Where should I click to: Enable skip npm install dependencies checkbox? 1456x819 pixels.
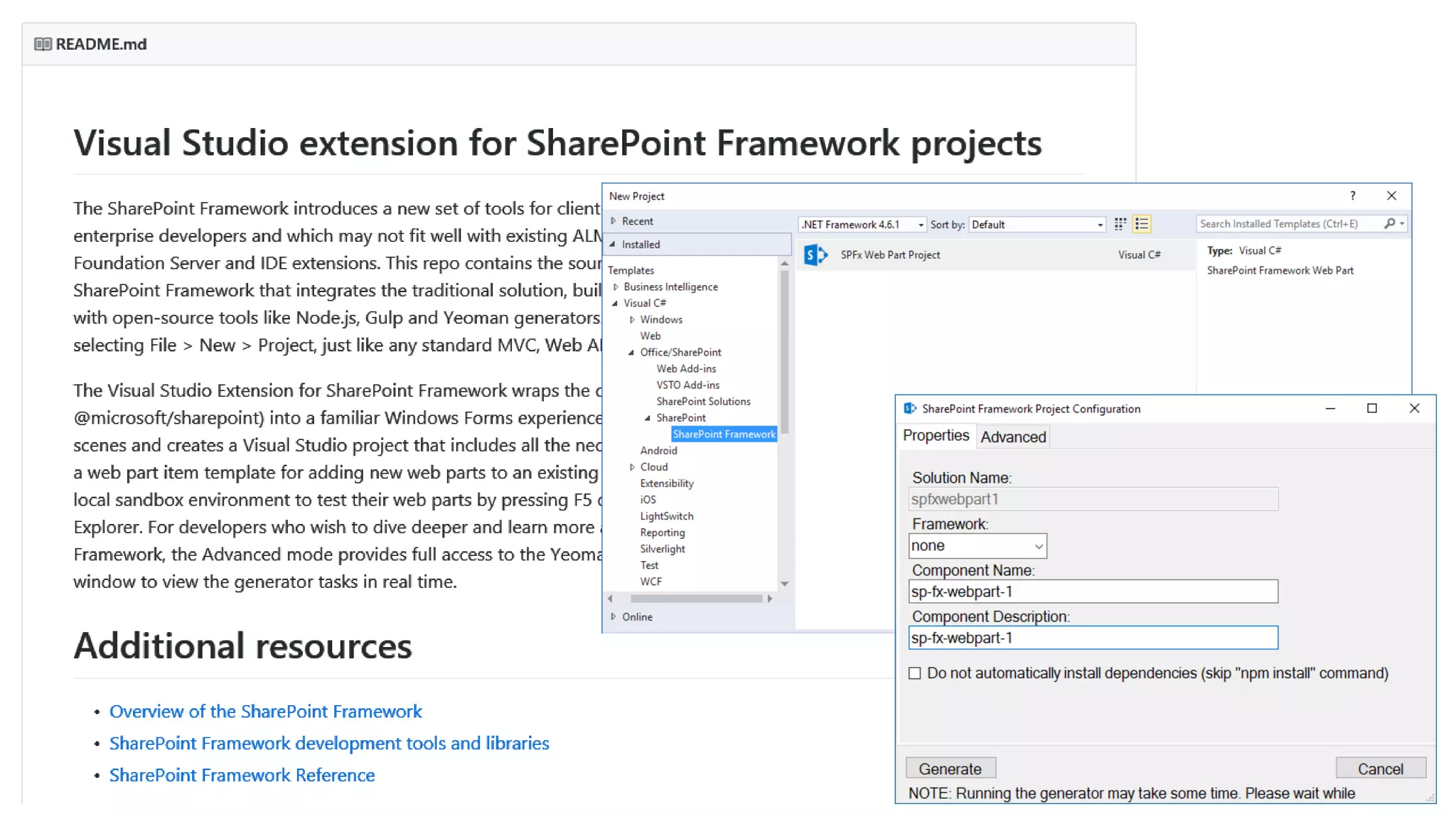click(x=915, y=673)
